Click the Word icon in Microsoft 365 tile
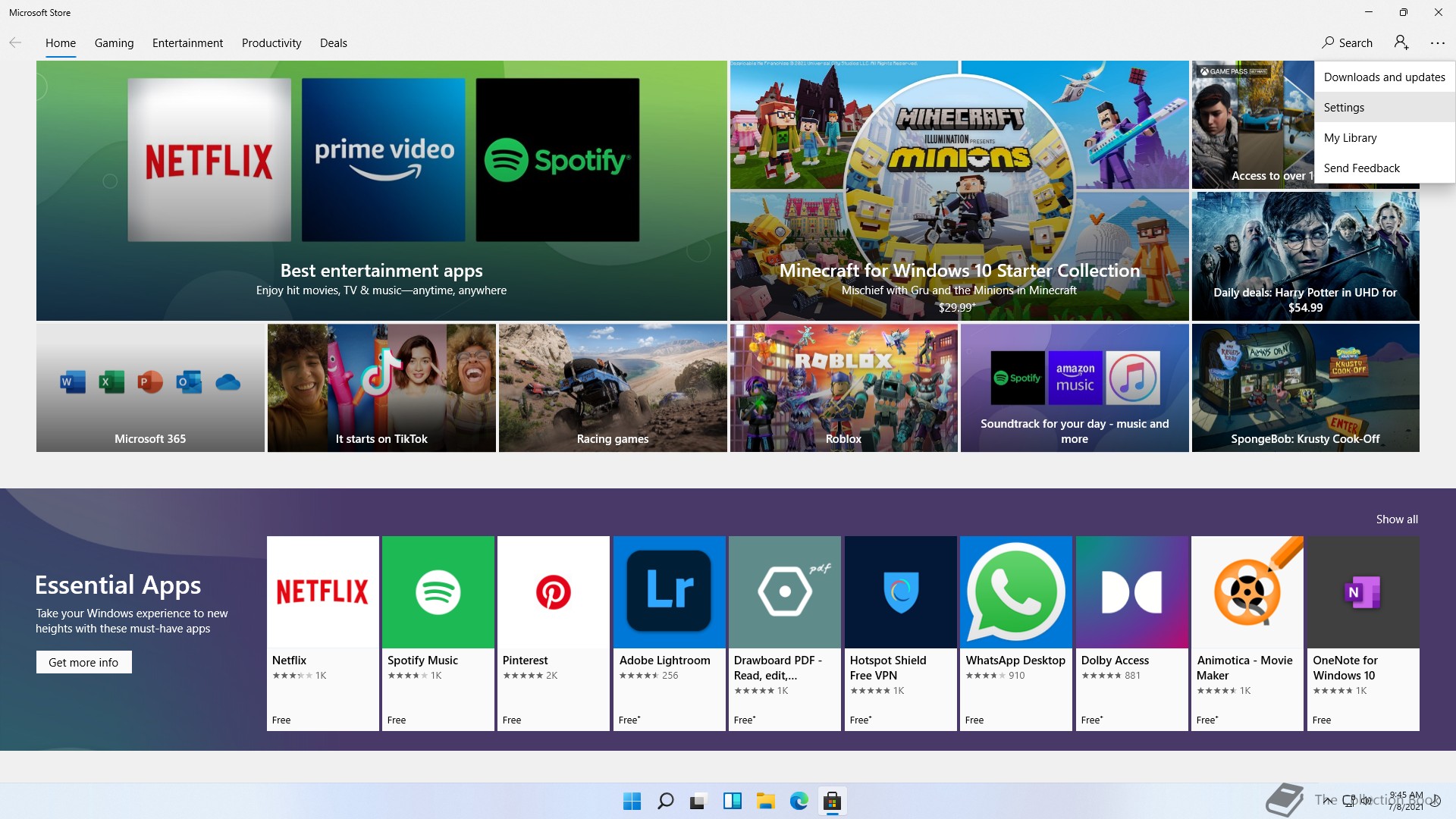1456x819 pixels. point(73,382)
